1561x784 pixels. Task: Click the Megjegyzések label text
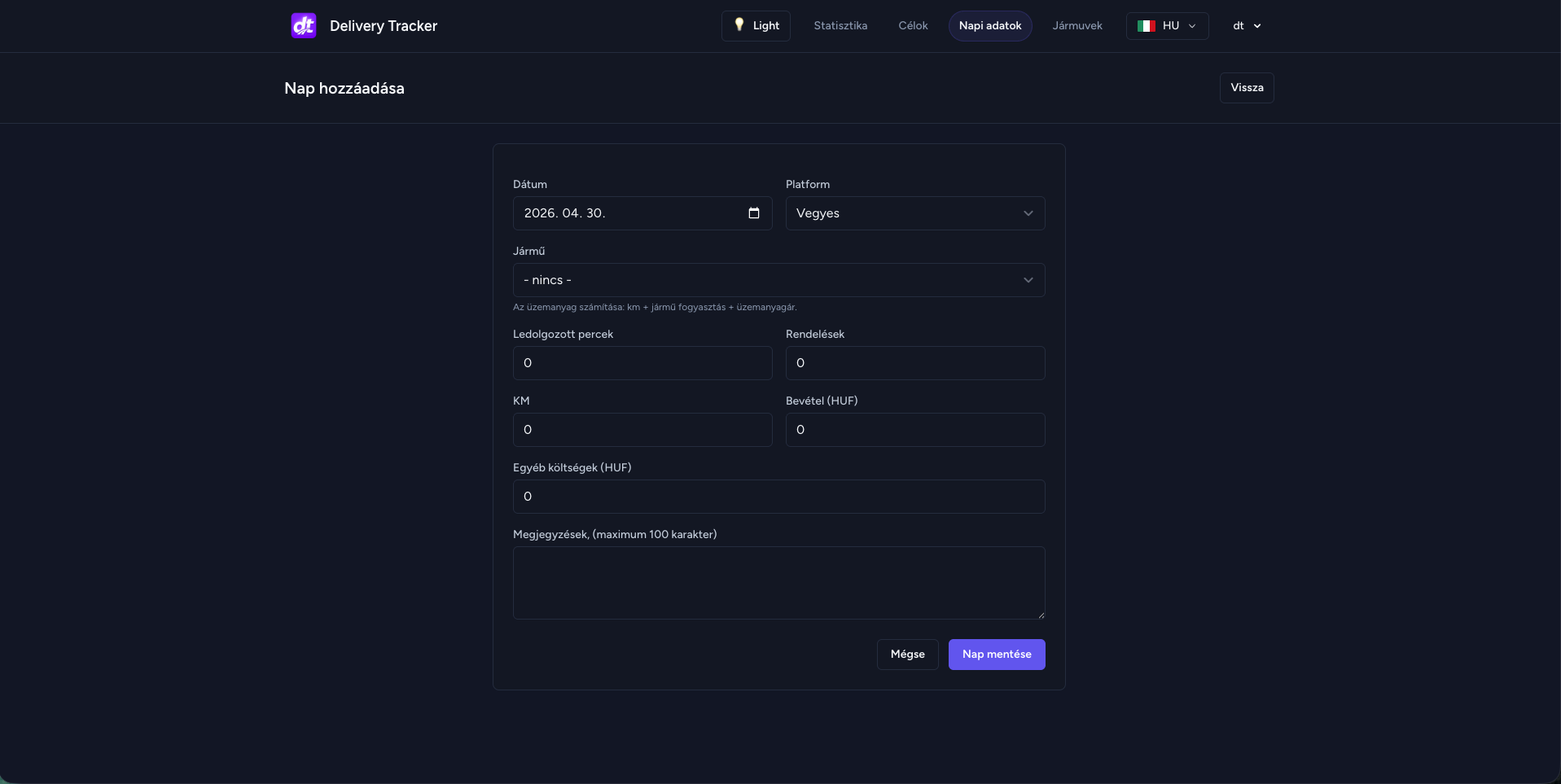[615, 535]
